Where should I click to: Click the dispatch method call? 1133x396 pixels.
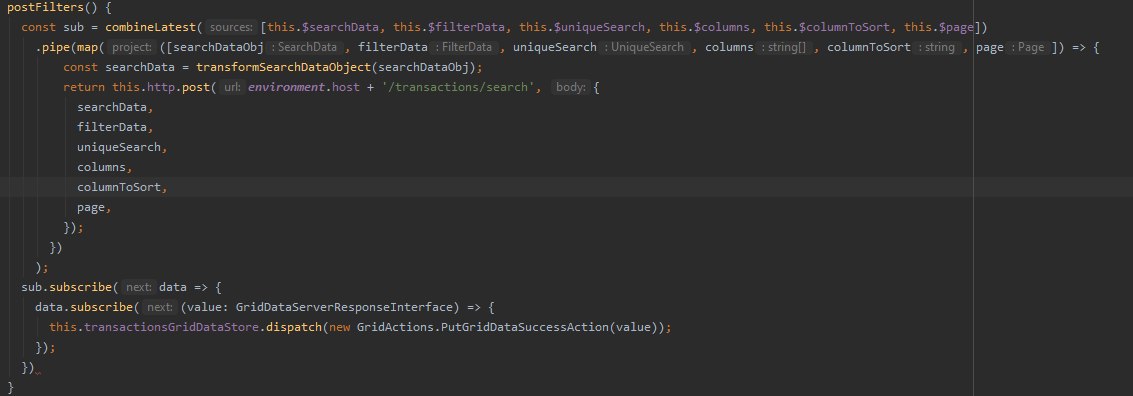pos(294,327)
